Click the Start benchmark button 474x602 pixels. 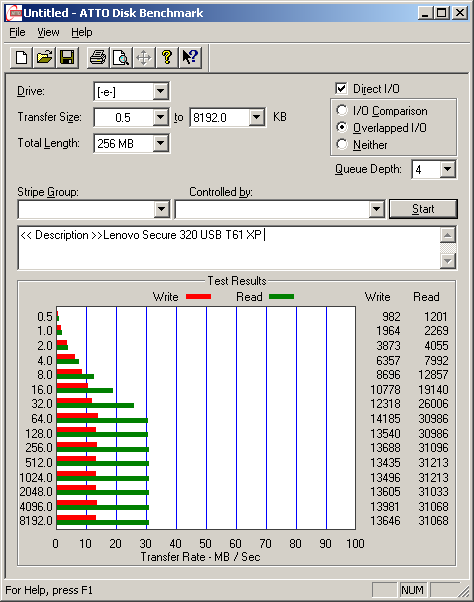[423, 209]
